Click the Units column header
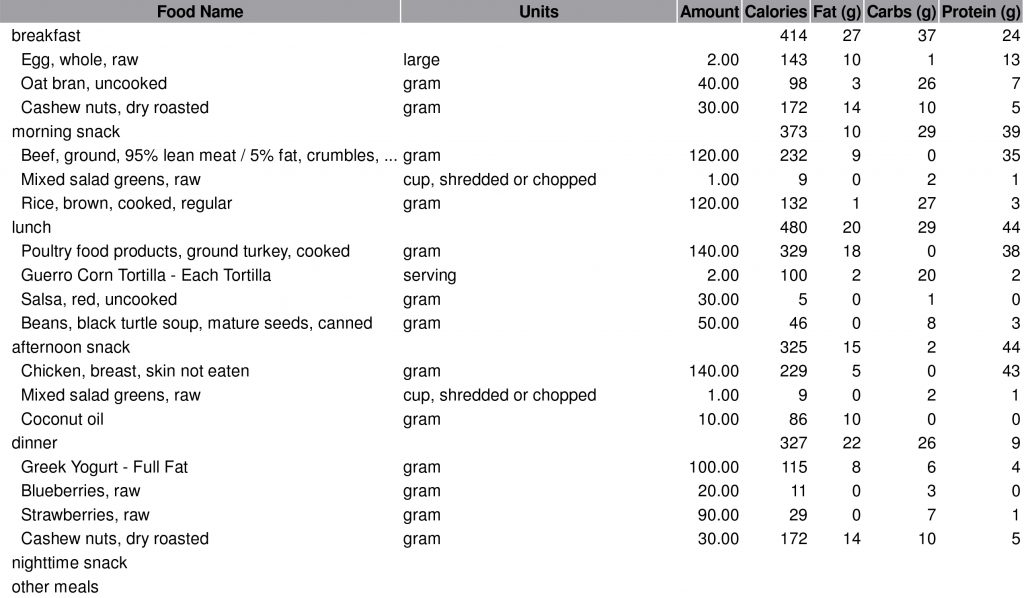1024x598 pixels. [x=539, y=12]
